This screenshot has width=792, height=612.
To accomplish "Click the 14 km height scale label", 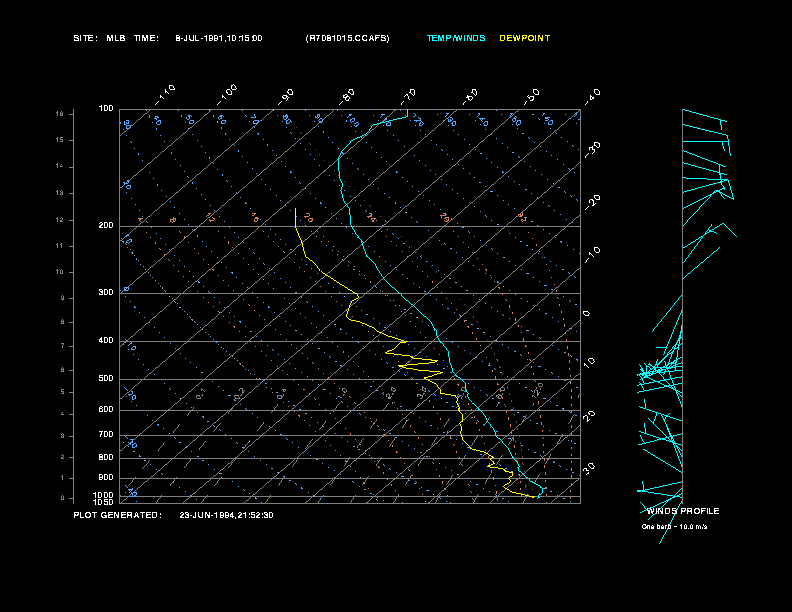I will tap(60, 166).
